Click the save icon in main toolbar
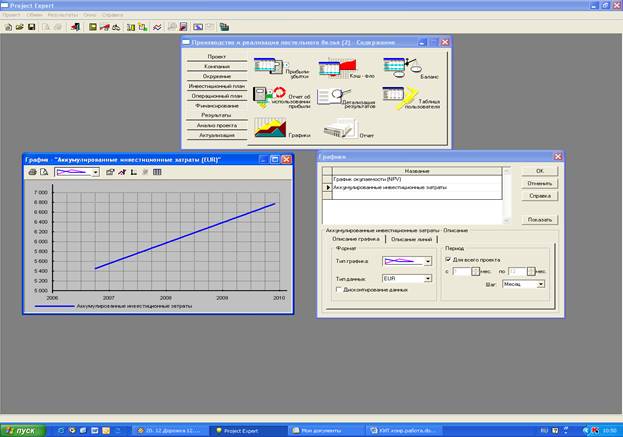The width and height of the screenshot is (623, 437). point(32,26)
